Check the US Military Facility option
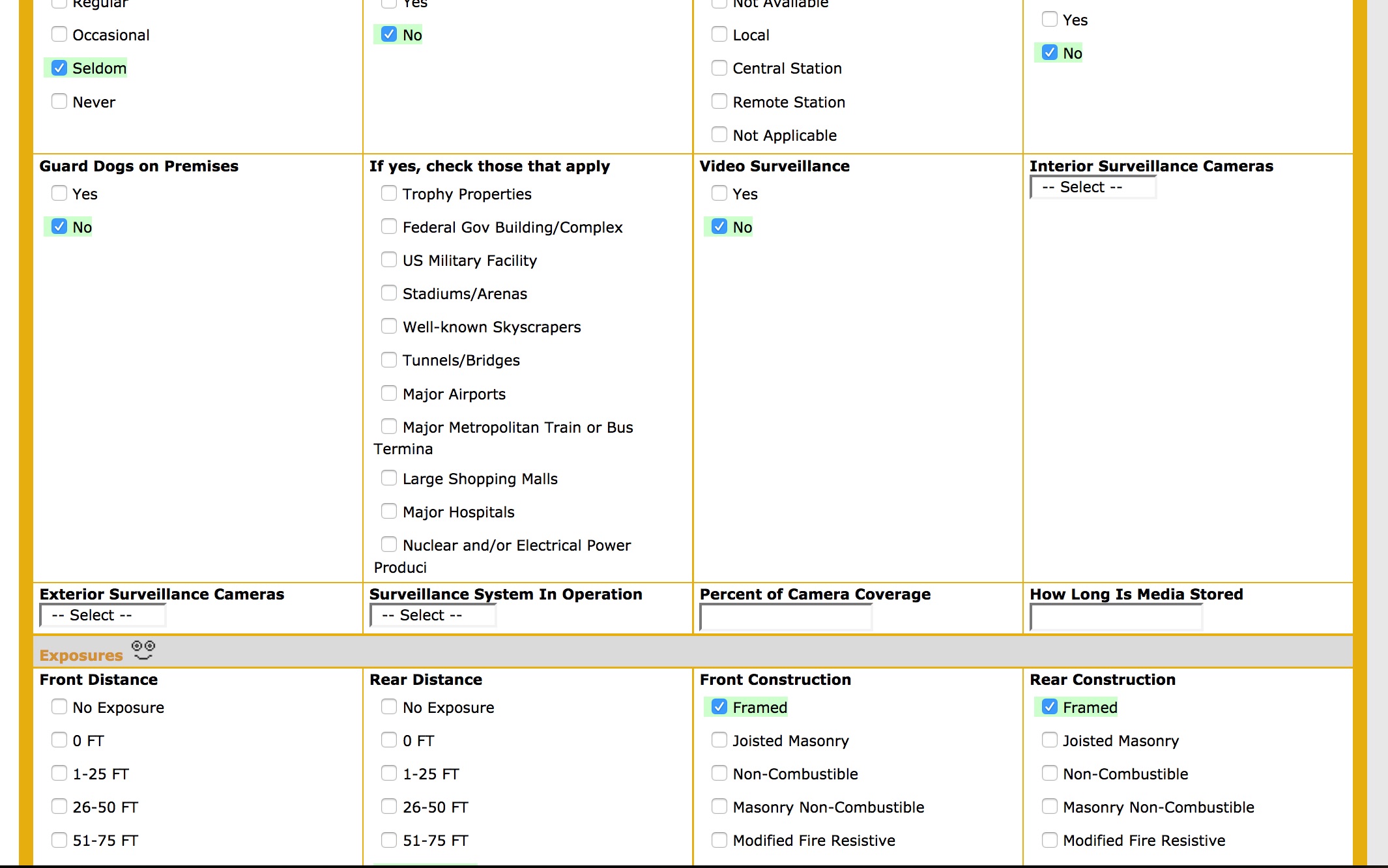The height and width of the screenshot is (868, 1388). coord(389,259)
